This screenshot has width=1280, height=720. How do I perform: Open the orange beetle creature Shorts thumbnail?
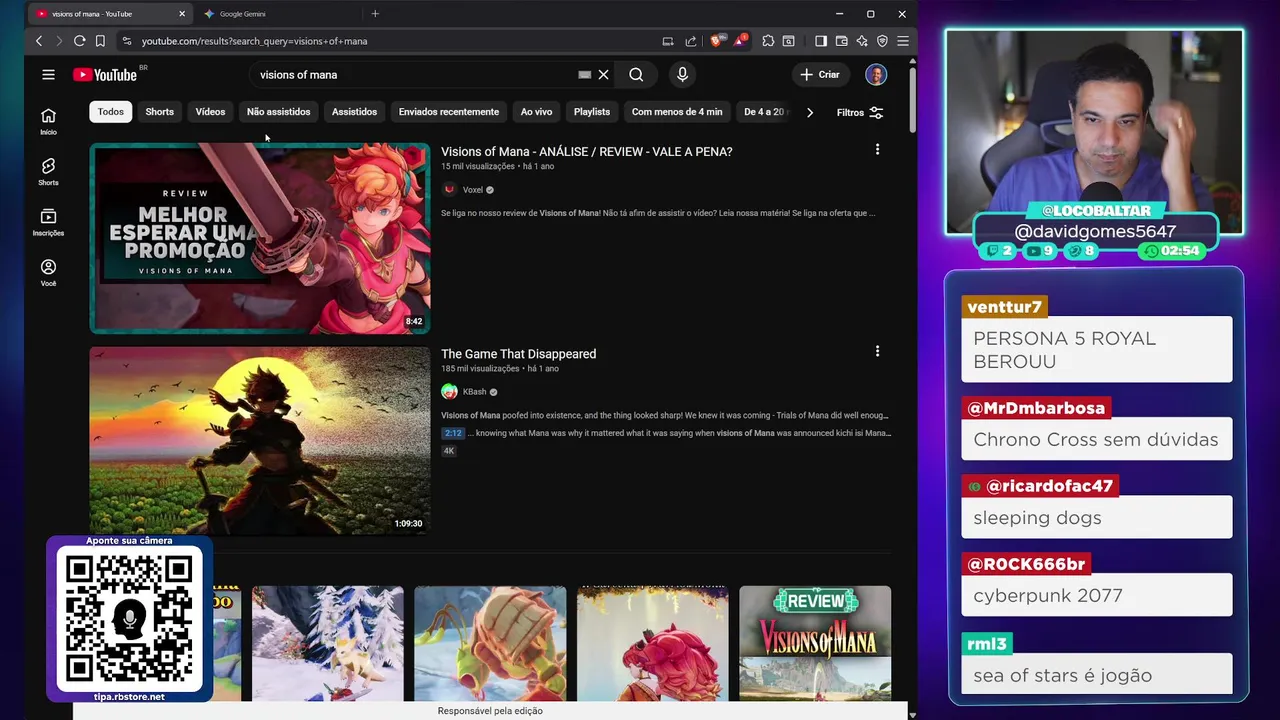490,643
